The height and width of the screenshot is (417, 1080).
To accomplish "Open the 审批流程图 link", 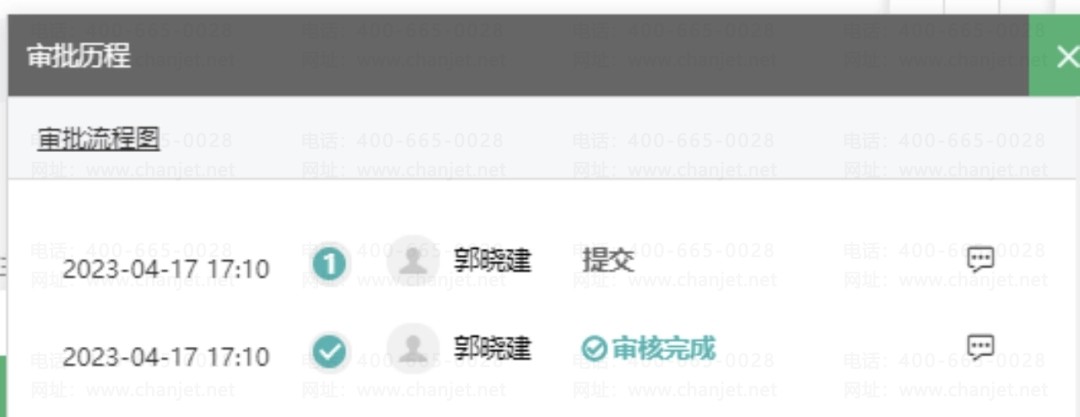I will [98, 139].
